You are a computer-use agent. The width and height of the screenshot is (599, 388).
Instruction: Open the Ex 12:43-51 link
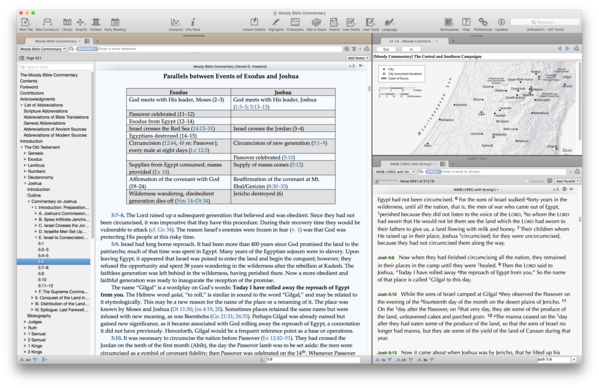[277, 338]
